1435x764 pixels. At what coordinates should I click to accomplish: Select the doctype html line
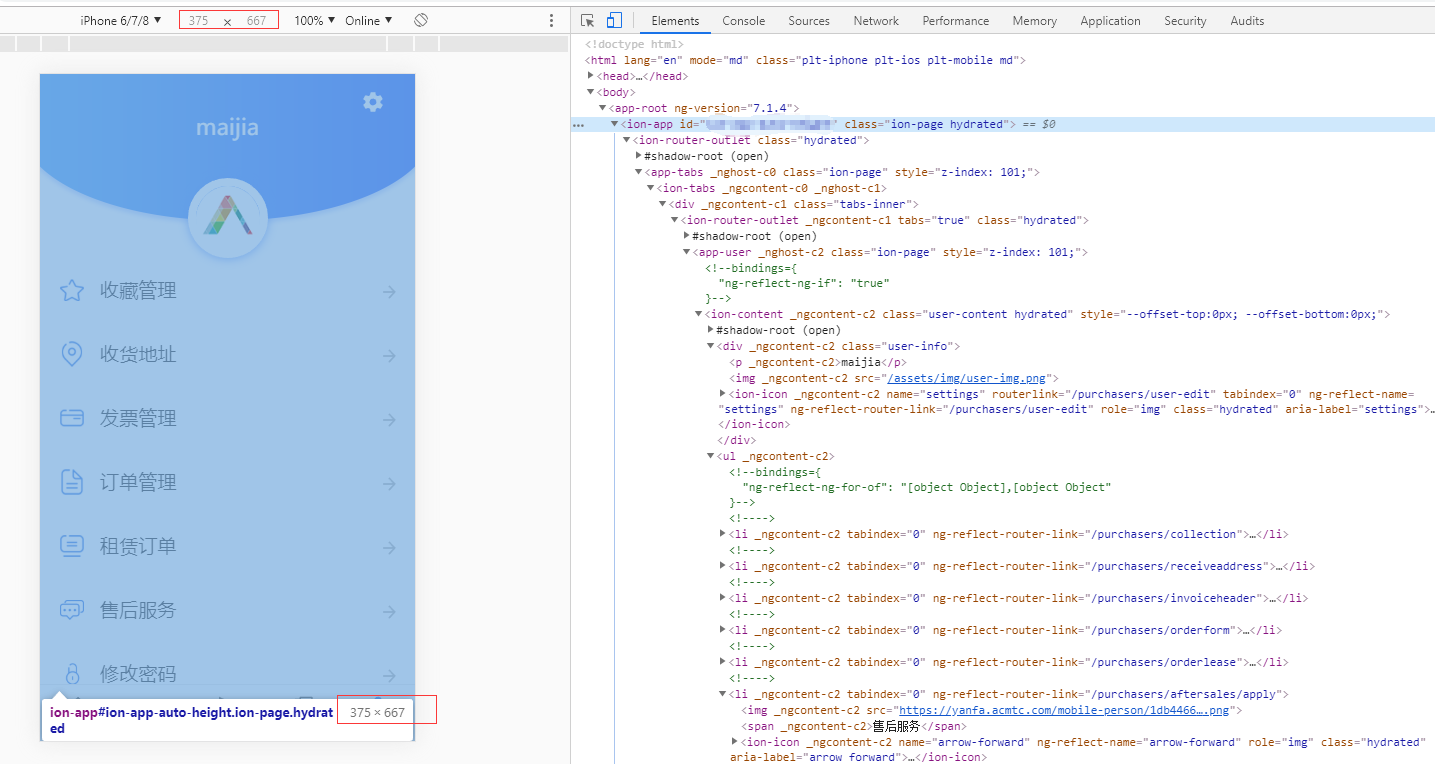pyautogui.click(x=634, y=44)
